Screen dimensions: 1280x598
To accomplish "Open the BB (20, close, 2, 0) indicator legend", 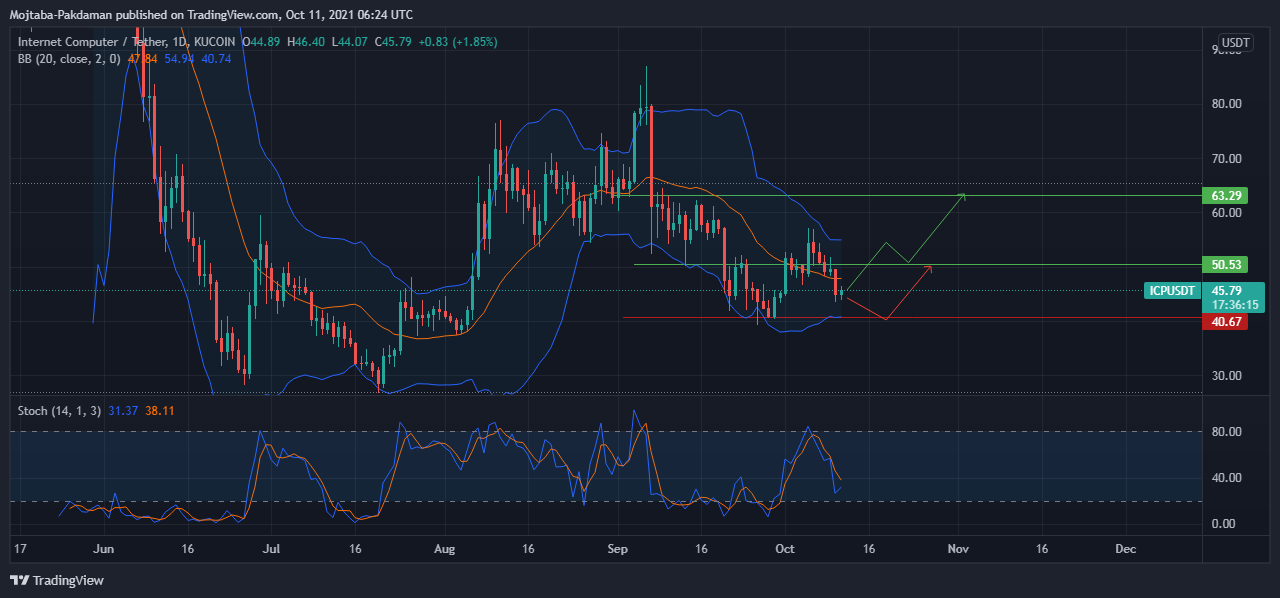I will coord(69,59).
